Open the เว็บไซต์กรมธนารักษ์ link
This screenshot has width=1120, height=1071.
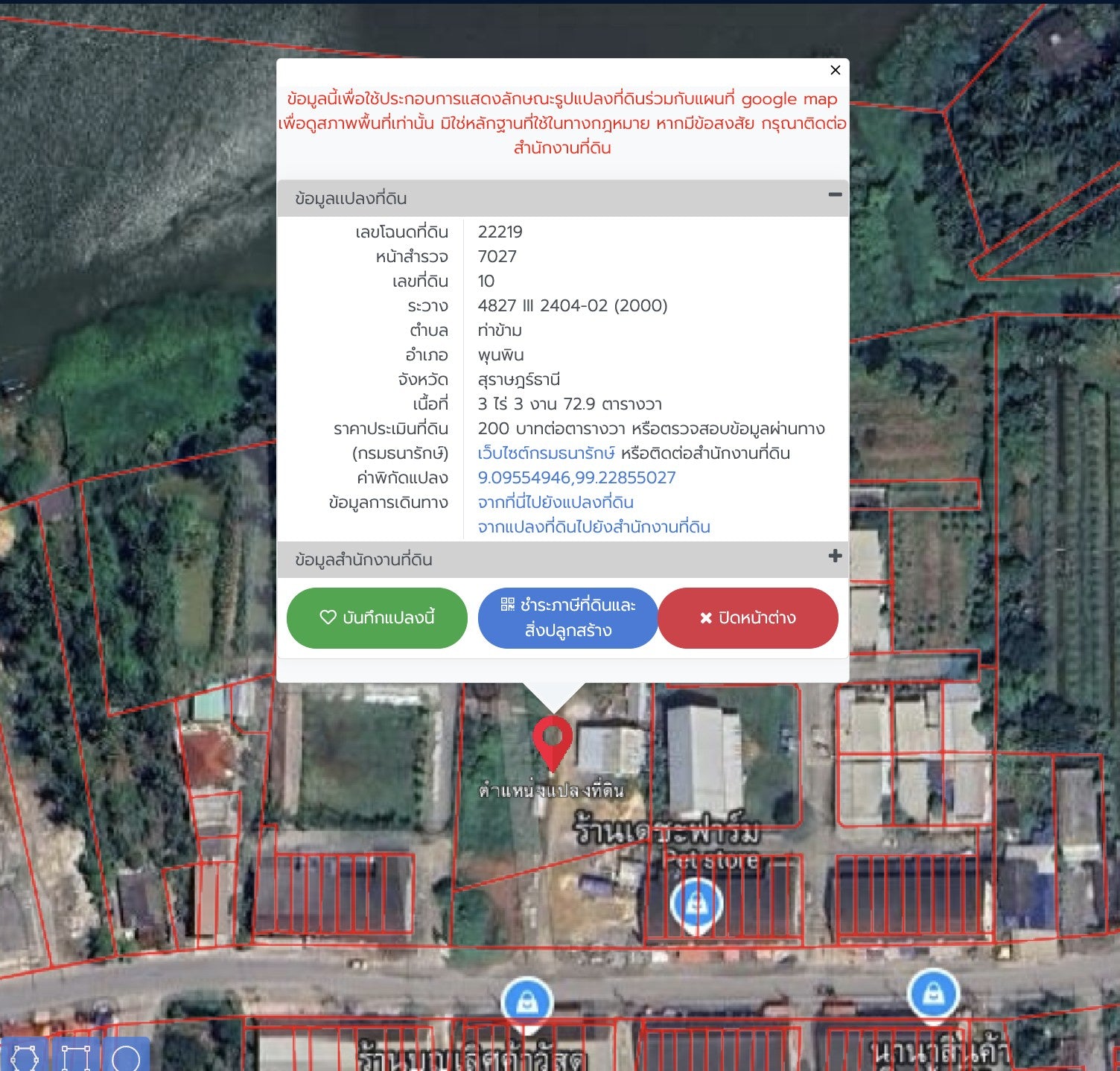point(546,453)
